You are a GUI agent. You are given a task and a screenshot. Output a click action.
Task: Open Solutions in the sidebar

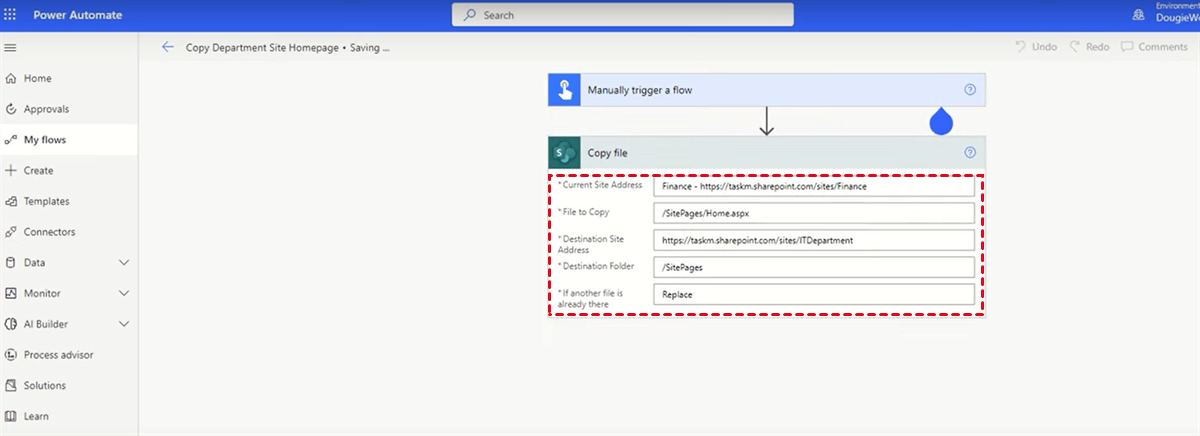[45, 385]
